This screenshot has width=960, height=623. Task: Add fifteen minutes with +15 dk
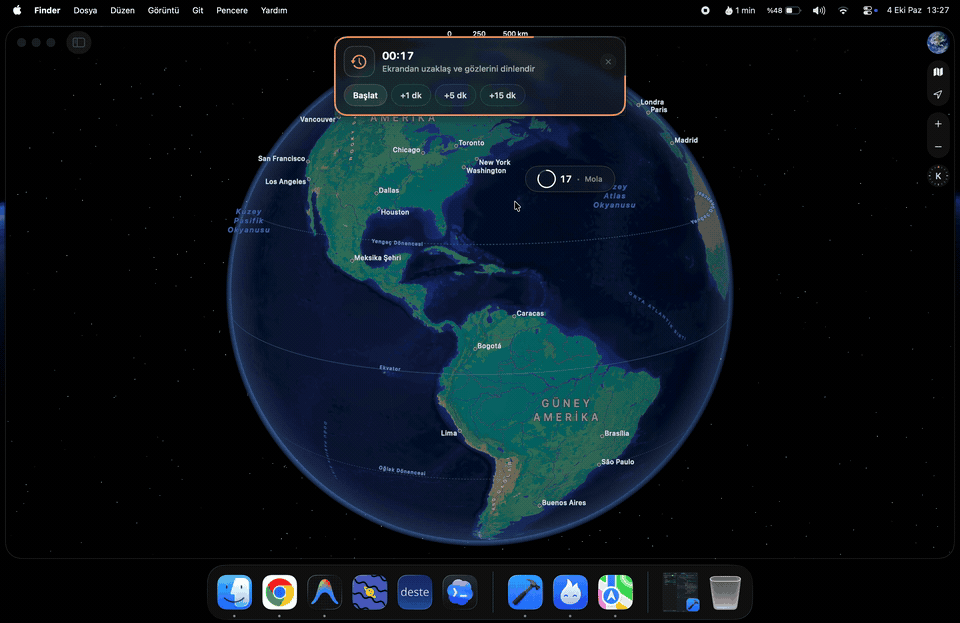502,95
